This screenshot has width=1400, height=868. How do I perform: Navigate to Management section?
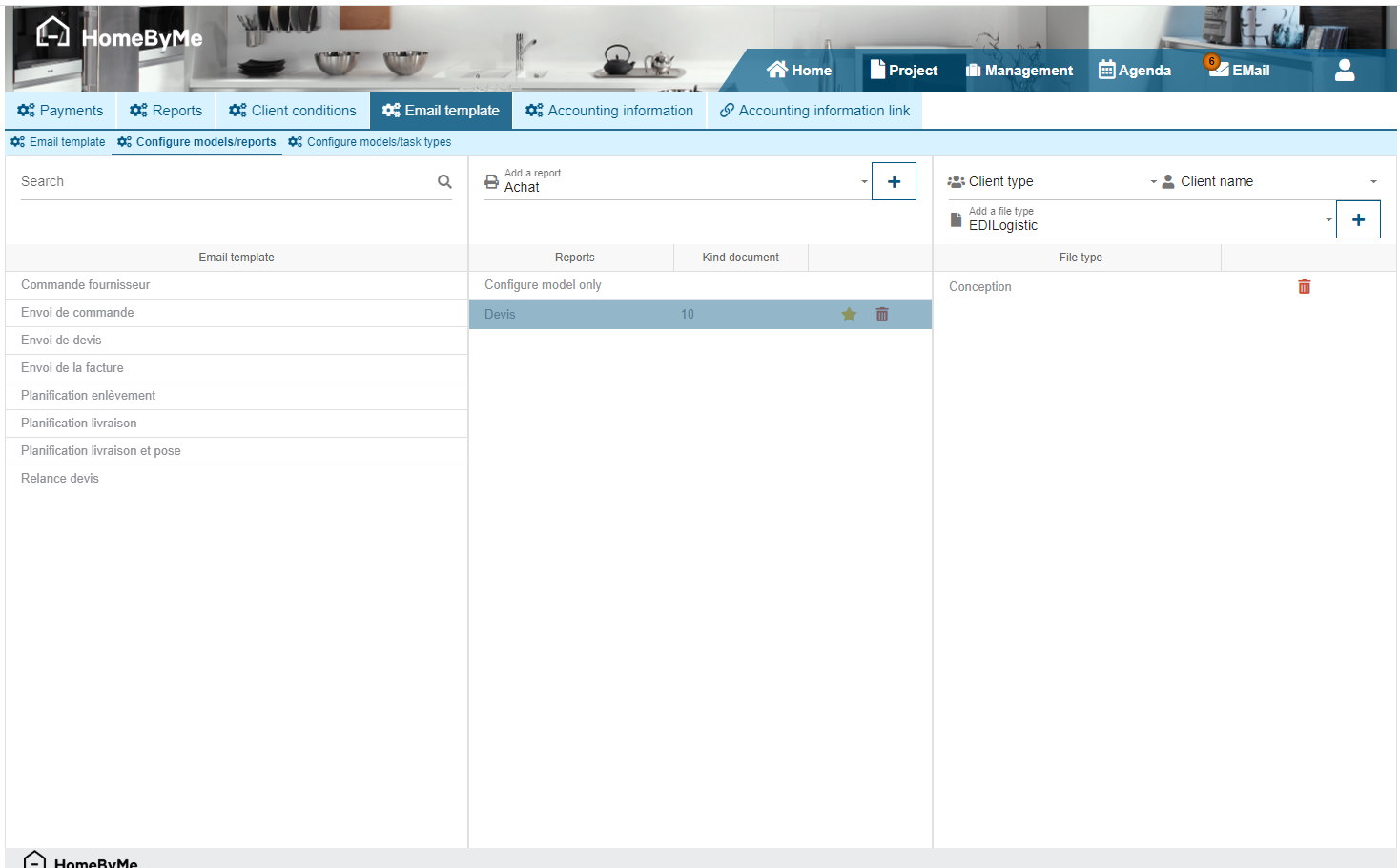1019,70
